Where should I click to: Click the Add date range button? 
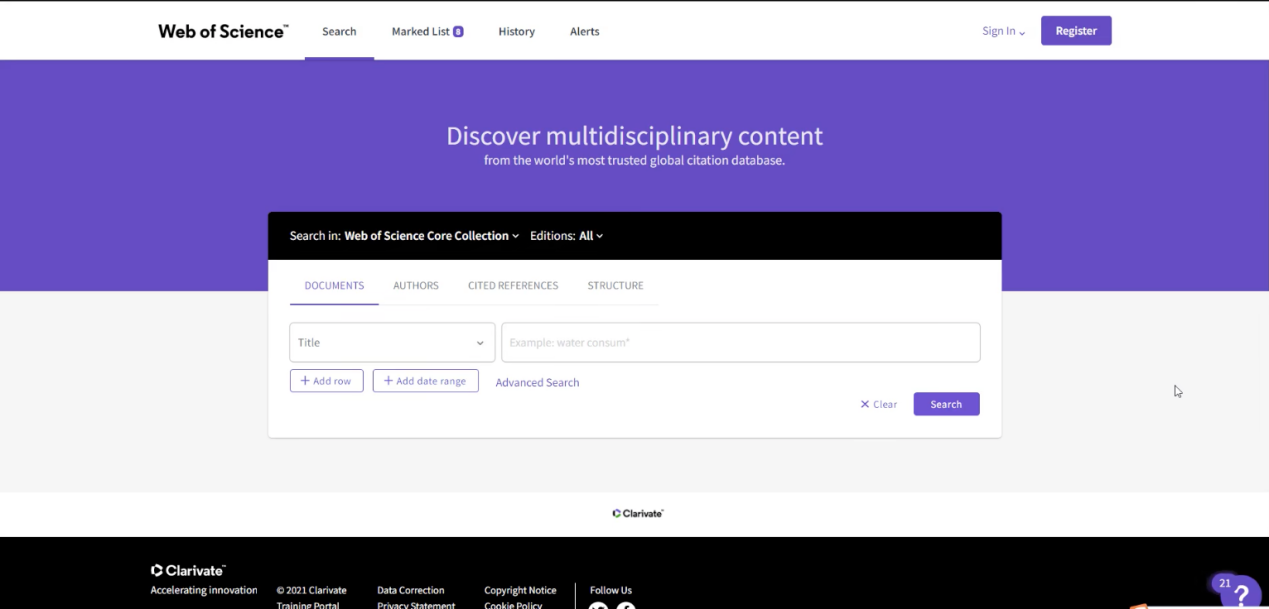coord(425,381)
